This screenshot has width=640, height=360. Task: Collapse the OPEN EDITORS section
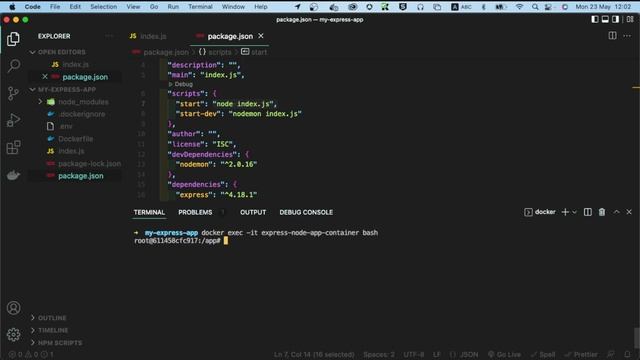pyautogui.click(x=62, y=52)
